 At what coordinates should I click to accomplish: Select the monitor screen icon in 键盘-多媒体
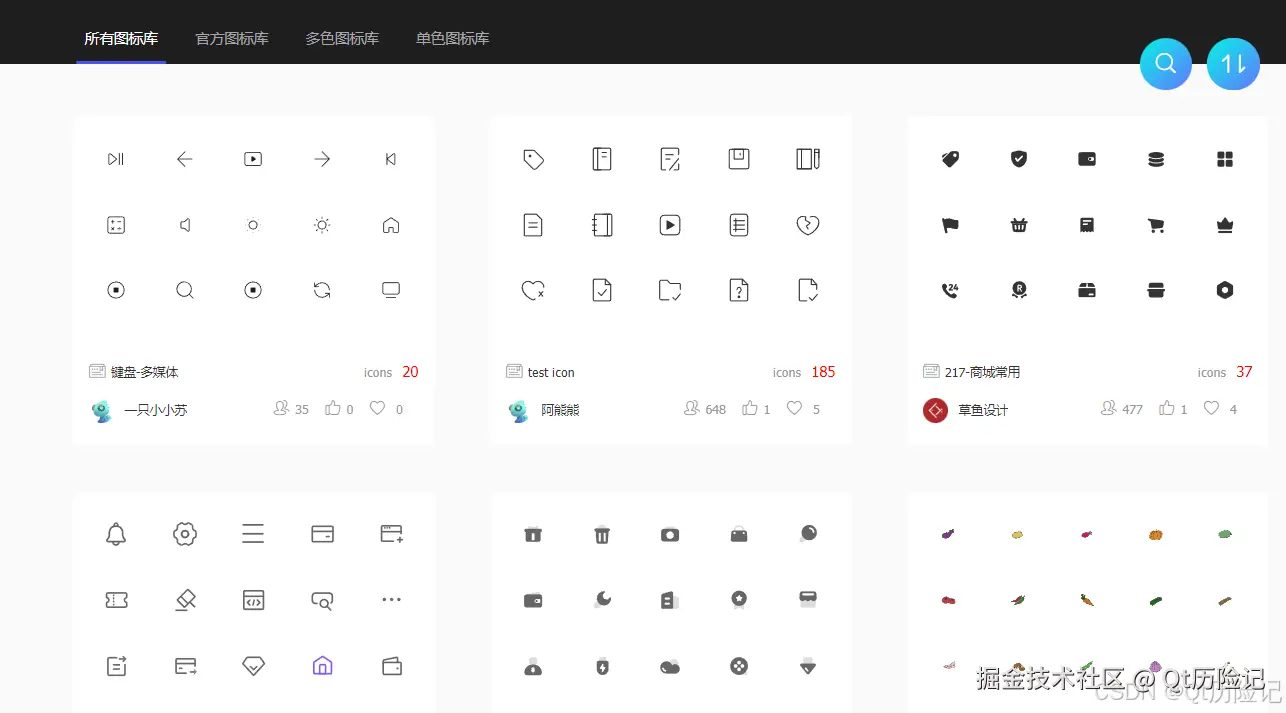pyautogui.click(x=391, y=290)
